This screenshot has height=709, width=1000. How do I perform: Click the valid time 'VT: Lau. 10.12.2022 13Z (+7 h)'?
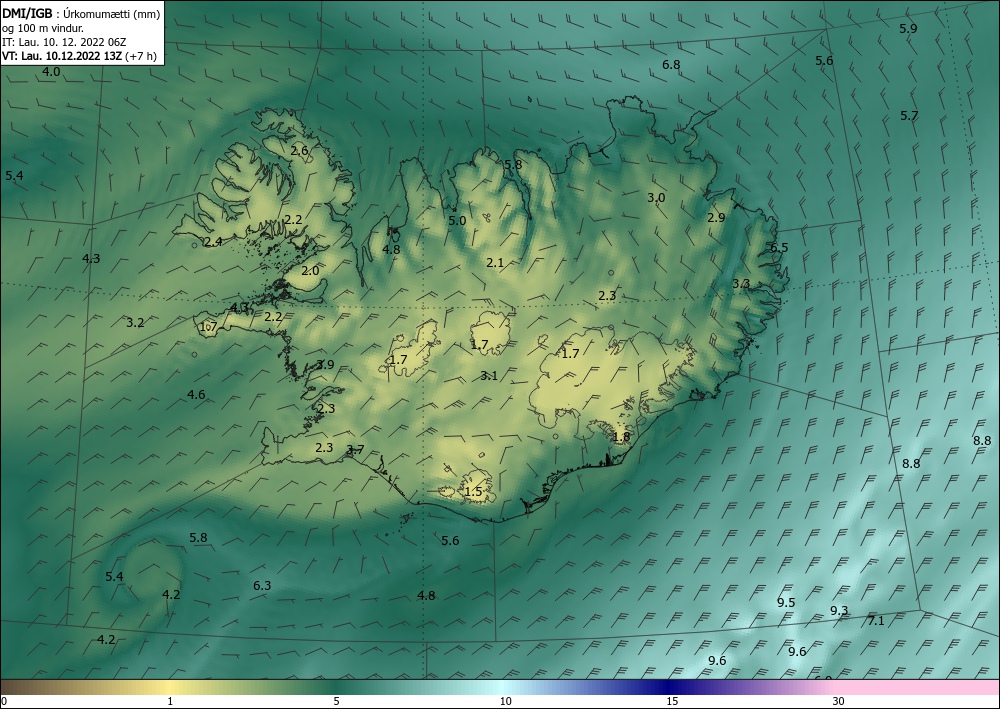79,55
